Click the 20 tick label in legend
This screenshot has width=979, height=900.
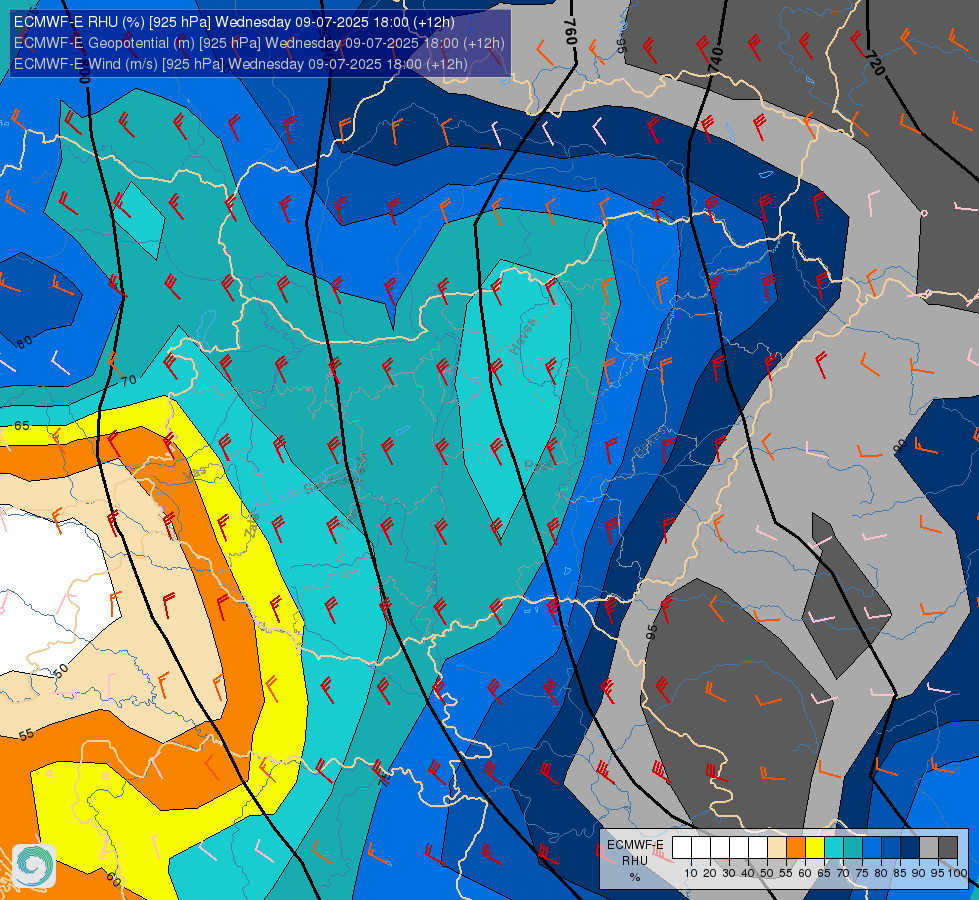coord(710,873)
